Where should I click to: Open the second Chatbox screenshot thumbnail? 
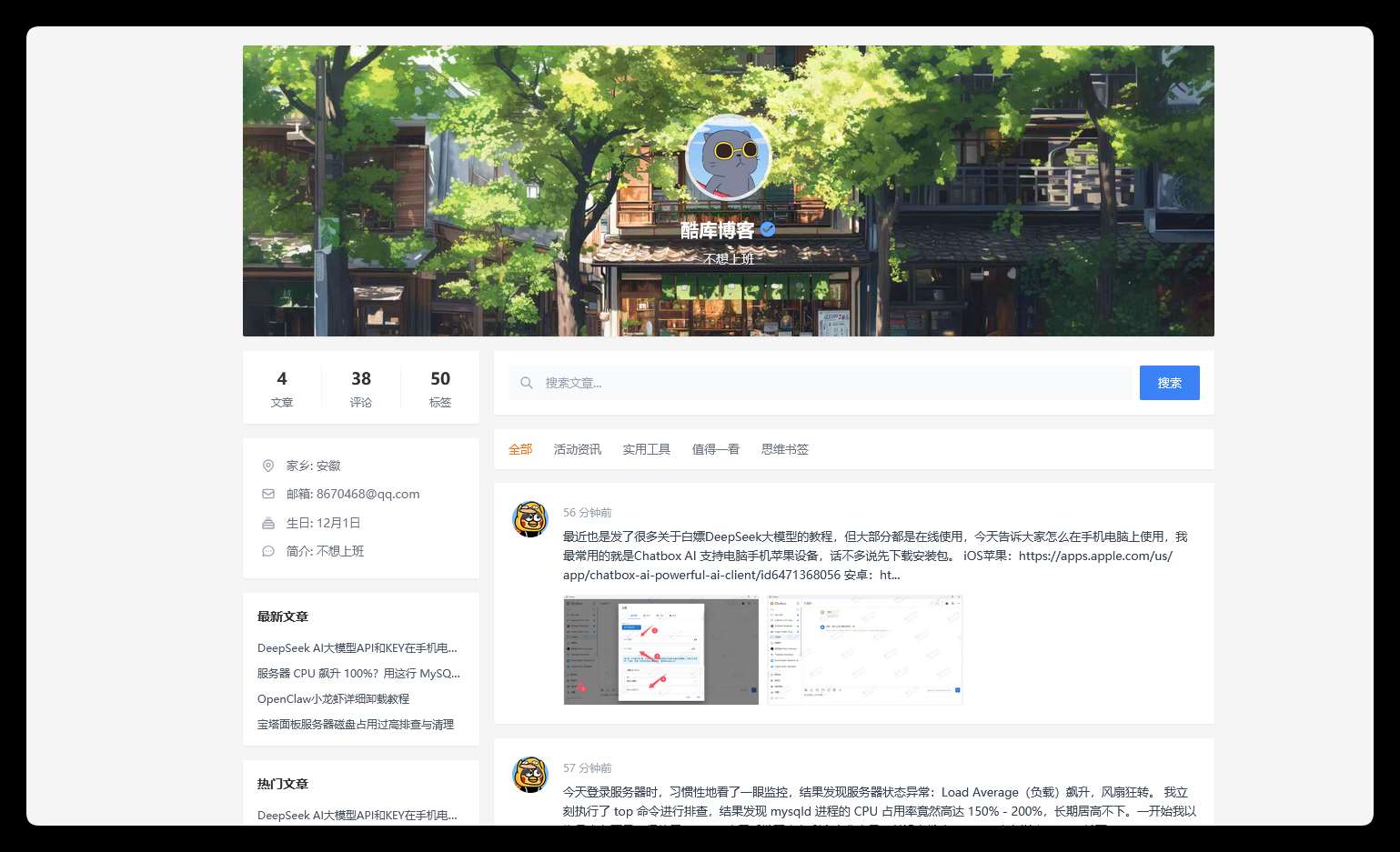tap(865, 650)
